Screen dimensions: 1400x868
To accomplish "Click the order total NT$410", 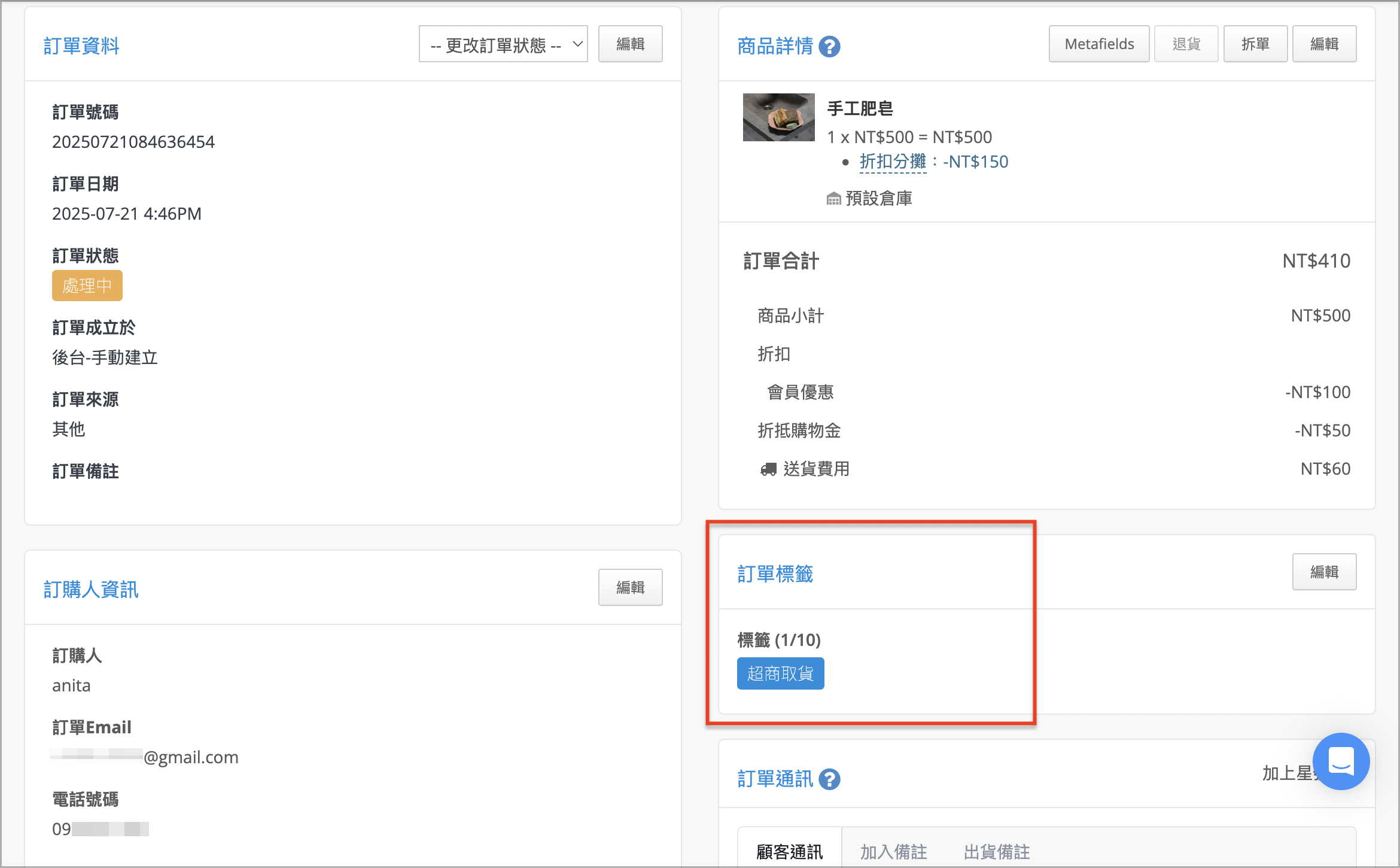I will [1316, 261].
